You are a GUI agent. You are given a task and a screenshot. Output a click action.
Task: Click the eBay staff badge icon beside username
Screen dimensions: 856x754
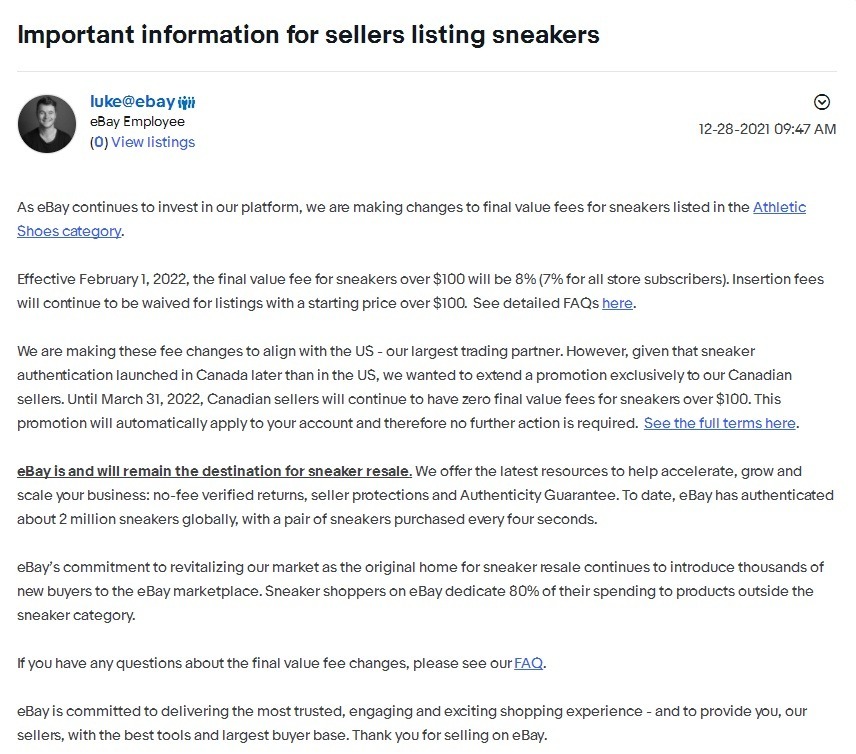pyautogui.click(x=187, y=102)
